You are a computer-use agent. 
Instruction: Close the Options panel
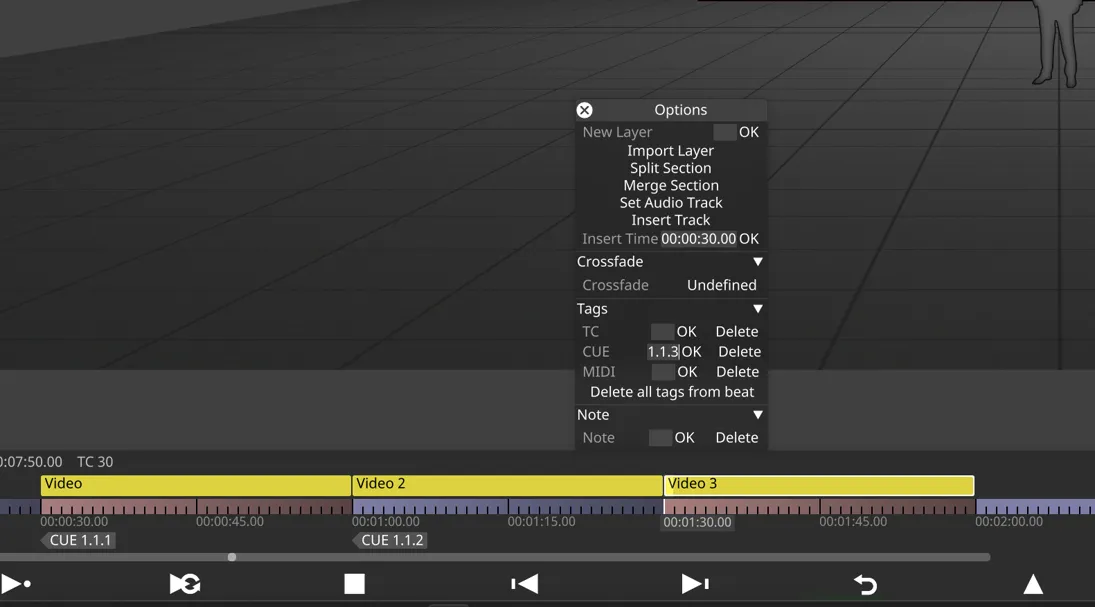point(584,110)
